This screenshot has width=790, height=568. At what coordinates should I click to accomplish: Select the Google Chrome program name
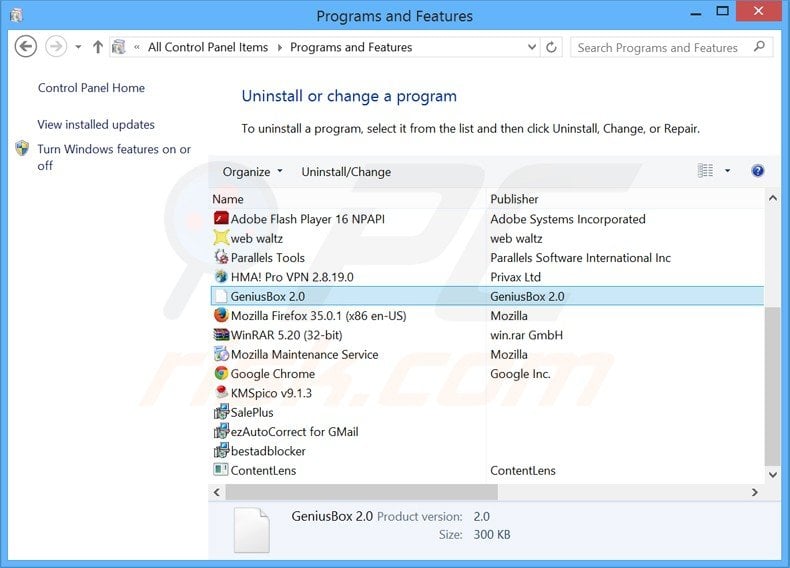[273, 373]
